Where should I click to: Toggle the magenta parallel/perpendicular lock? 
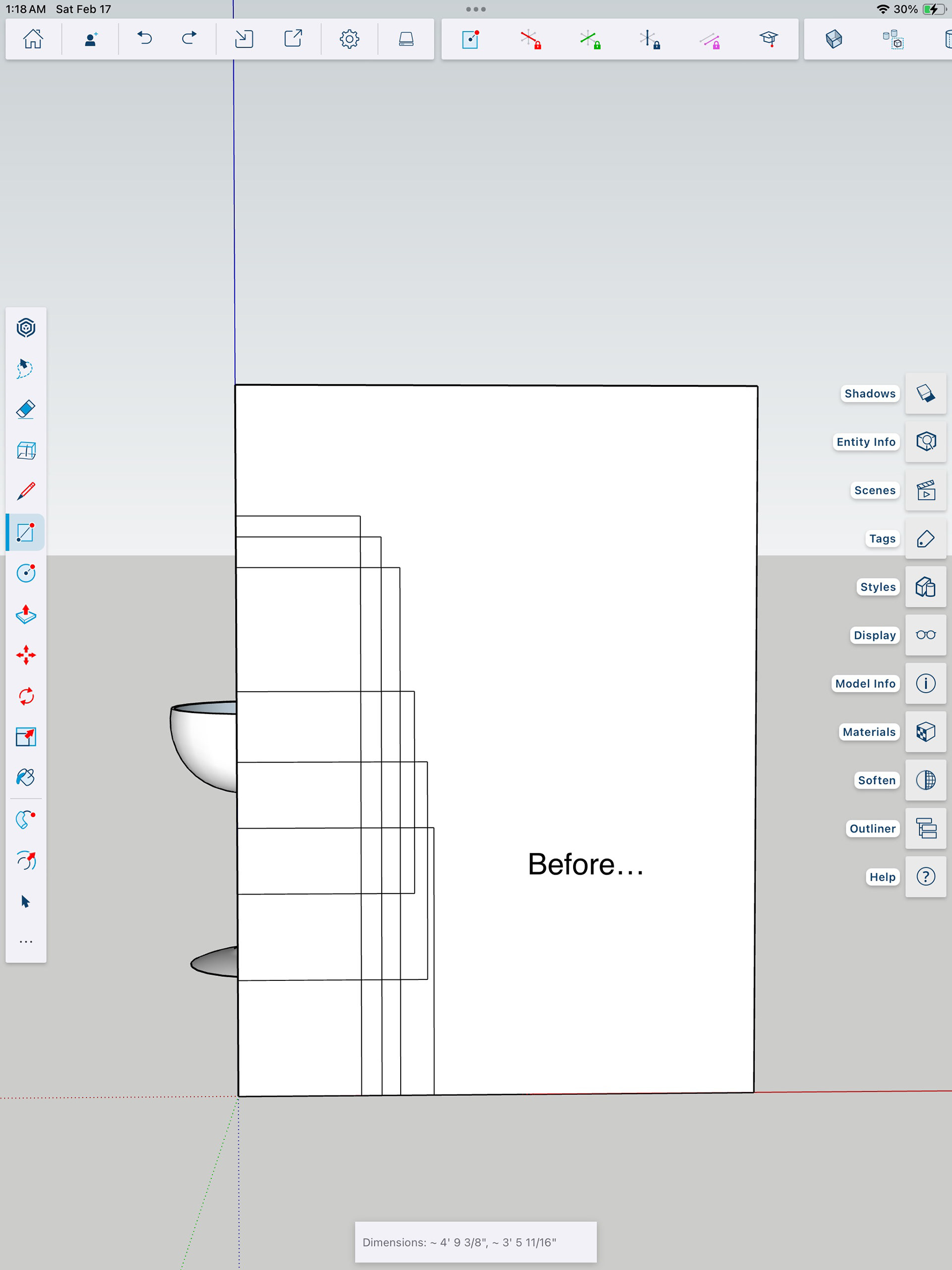click(x=710, y=40)
